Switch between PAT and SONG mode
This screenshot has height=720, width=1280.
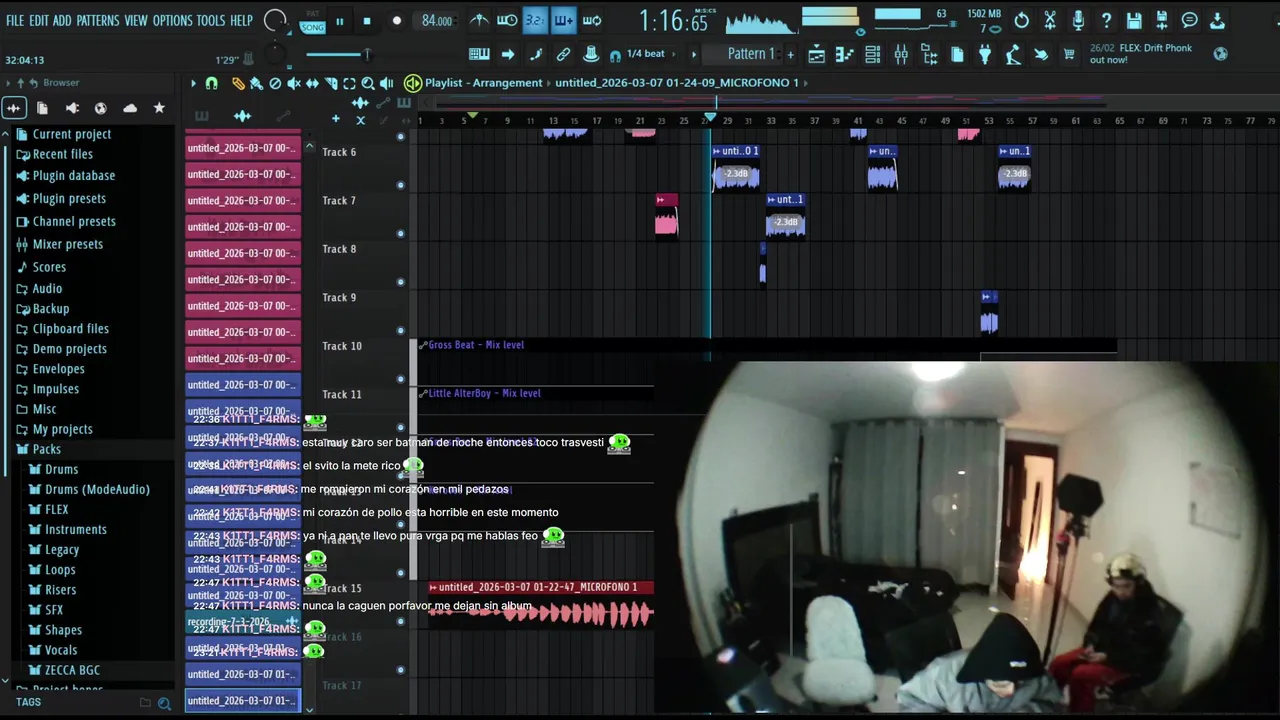(312, 21)
